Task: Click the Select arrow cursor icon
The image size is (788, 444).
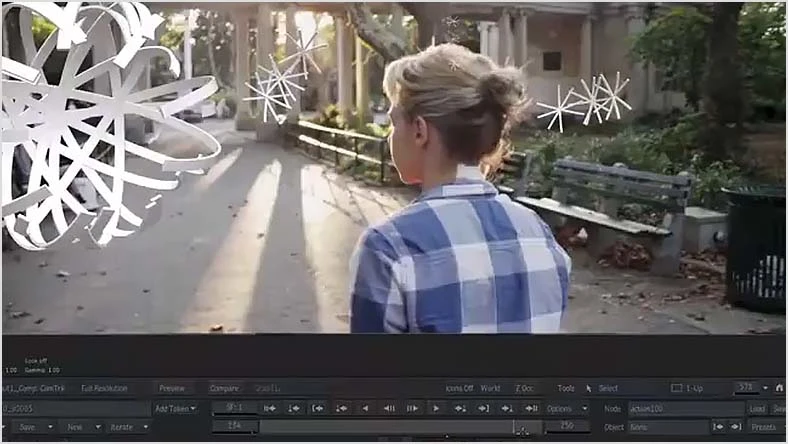Action: (x=588, y=388)
